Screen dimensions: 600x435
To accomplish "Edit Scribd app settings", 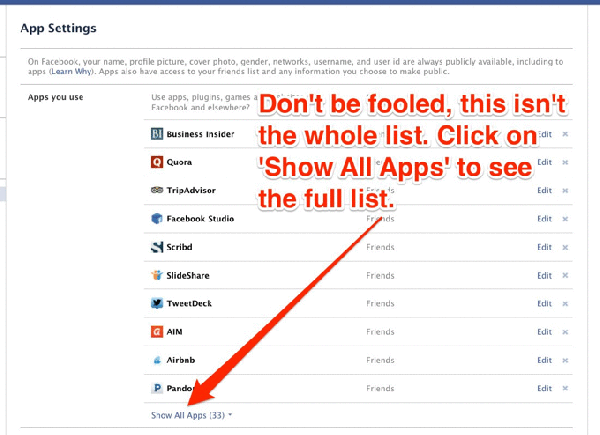I will click(545, 247).
